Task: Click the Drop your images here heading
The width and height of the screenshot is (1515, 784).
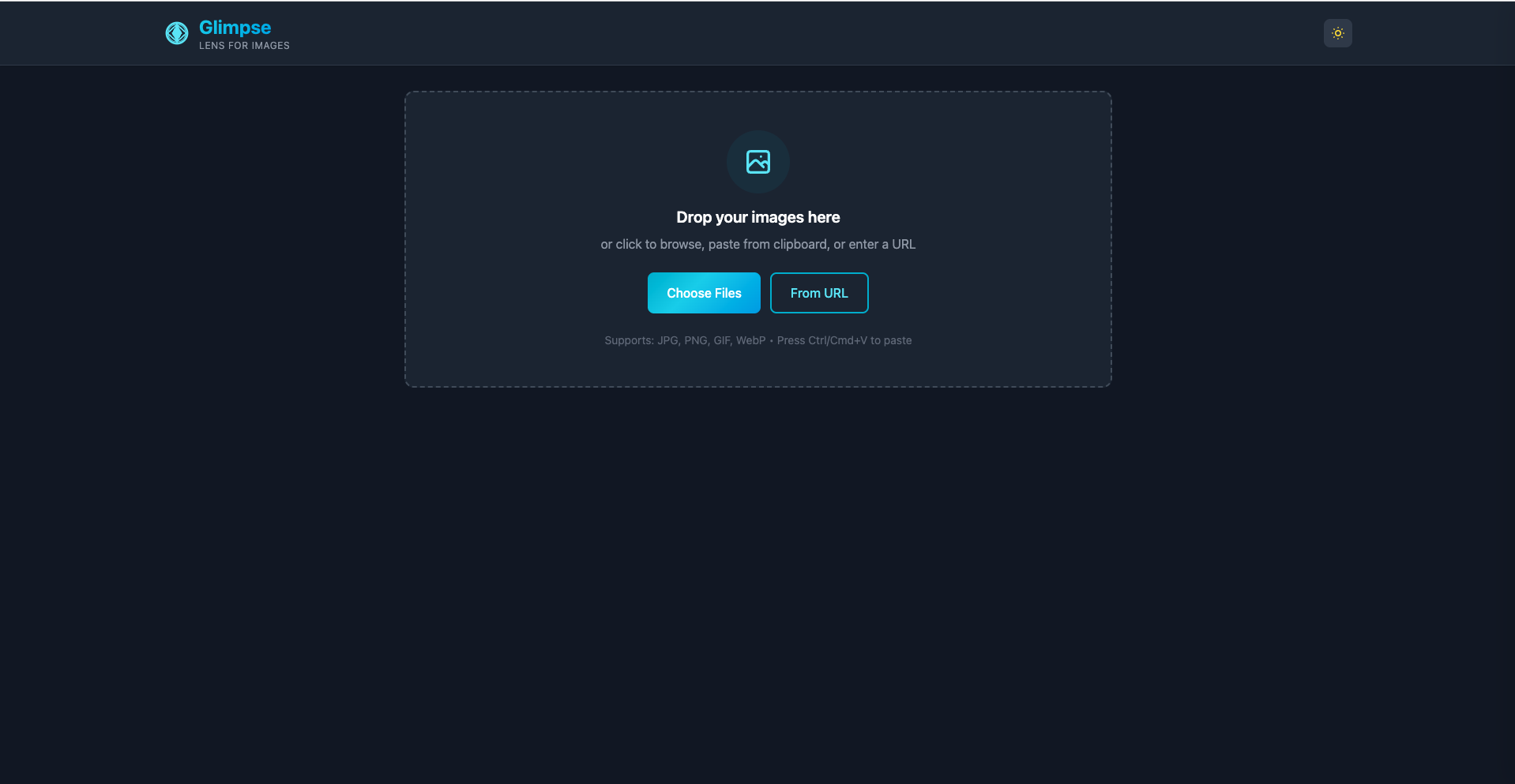Action: tap(758, 217)
